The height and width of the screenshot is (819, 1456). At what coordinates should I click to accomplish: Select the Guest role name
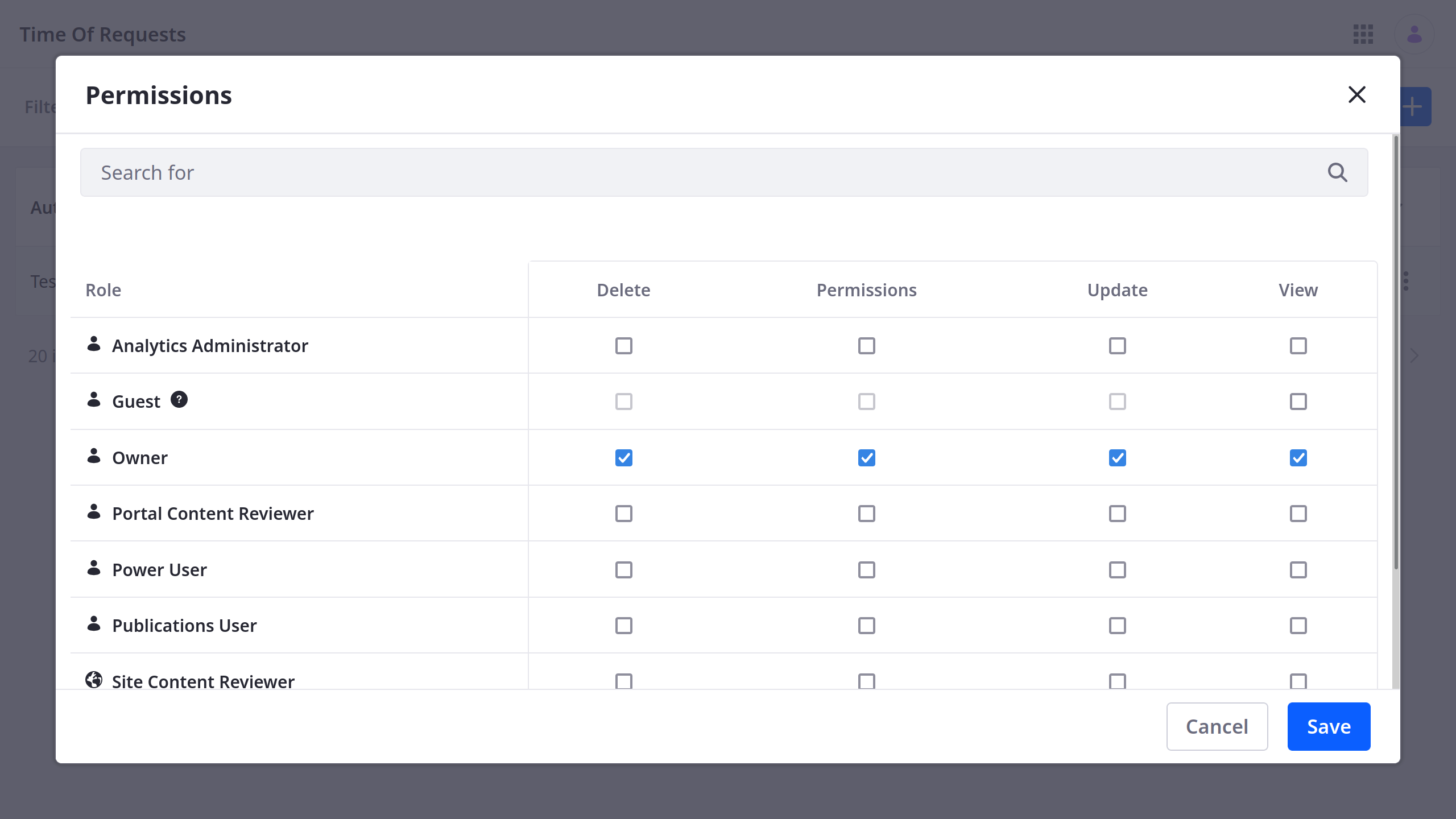coord(136,402)
